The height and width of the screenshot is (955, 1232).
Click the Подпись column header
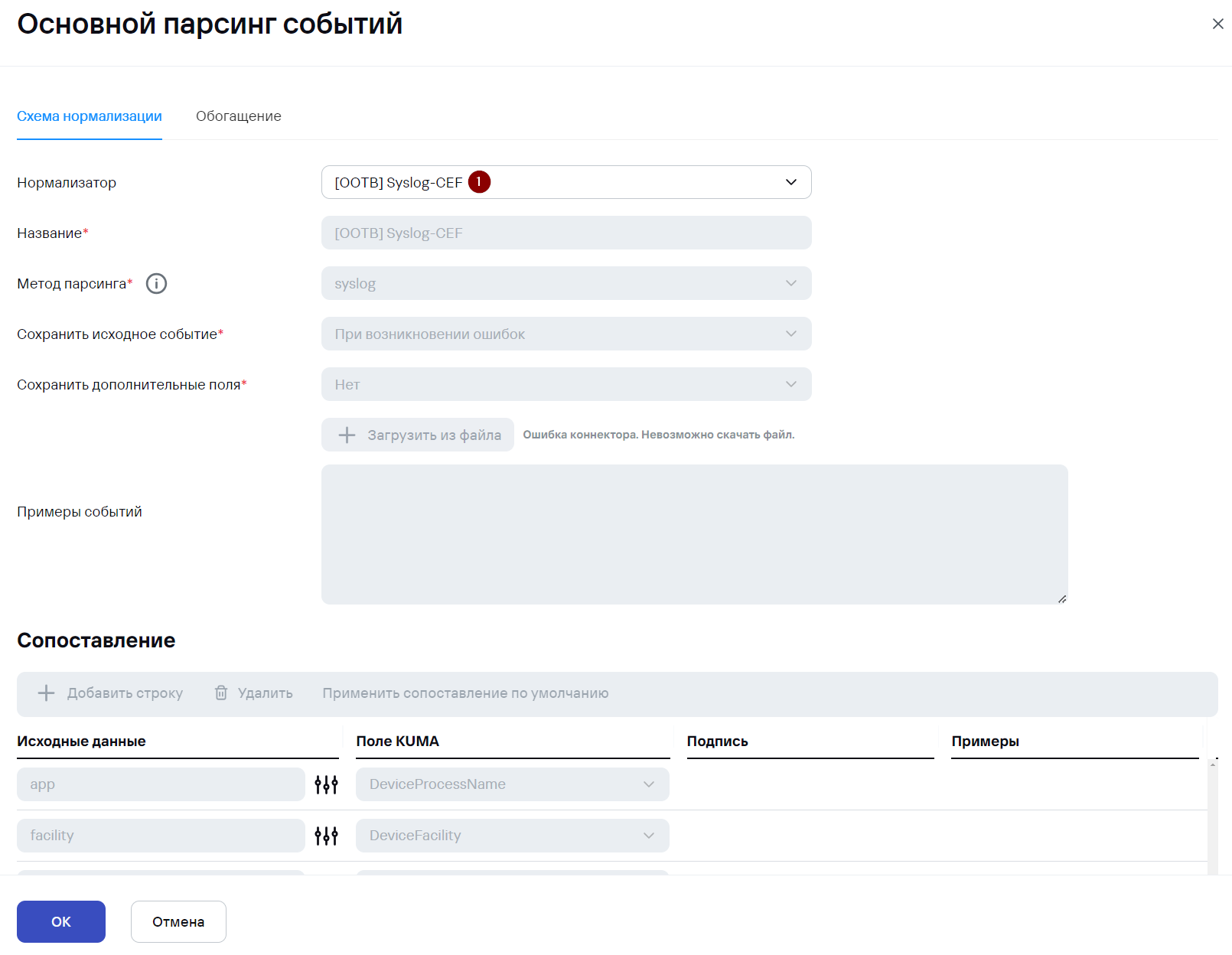[x=718, y=742]
